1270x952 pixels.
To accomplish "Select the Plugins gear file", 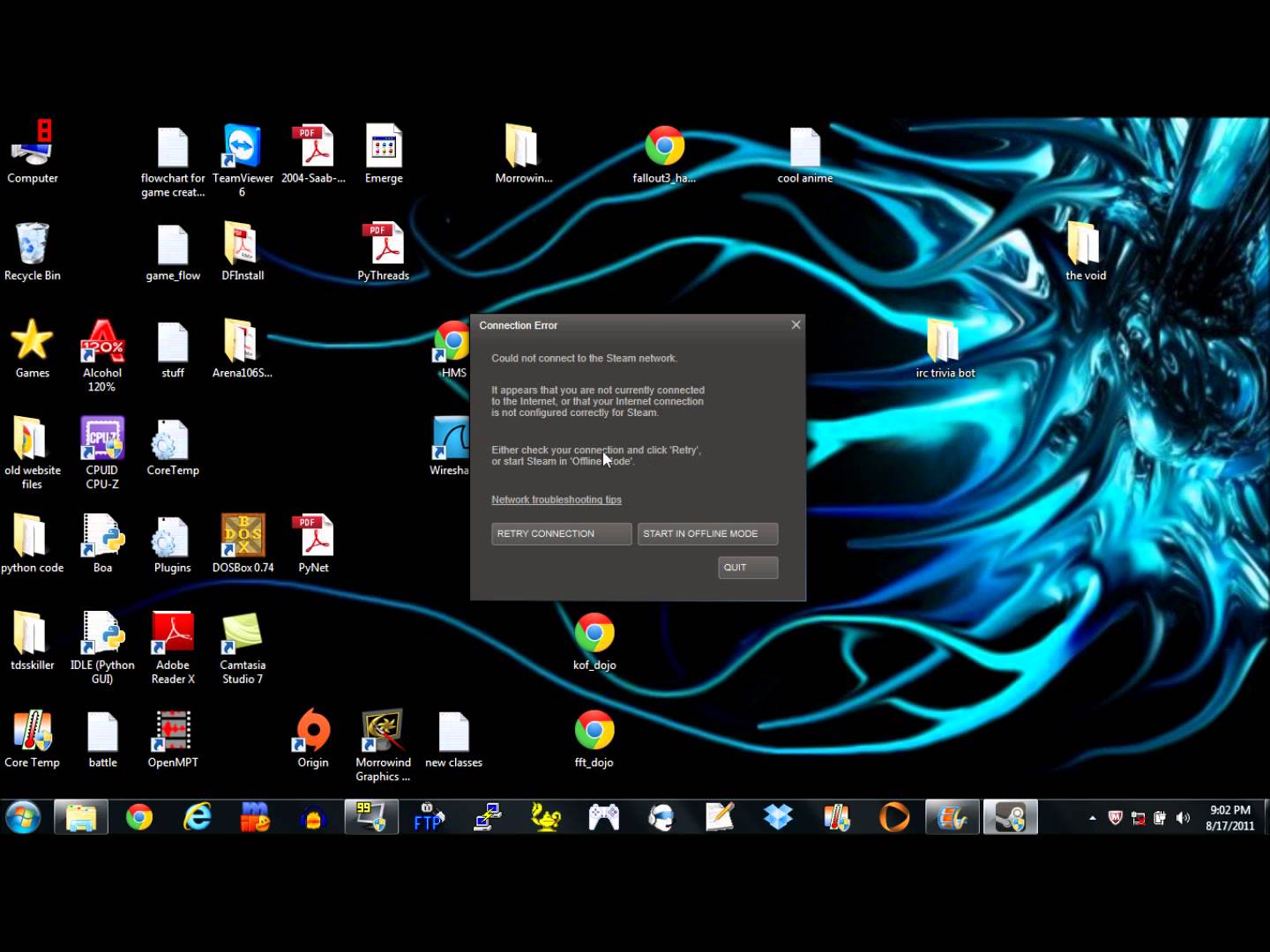I will point(173,544).
